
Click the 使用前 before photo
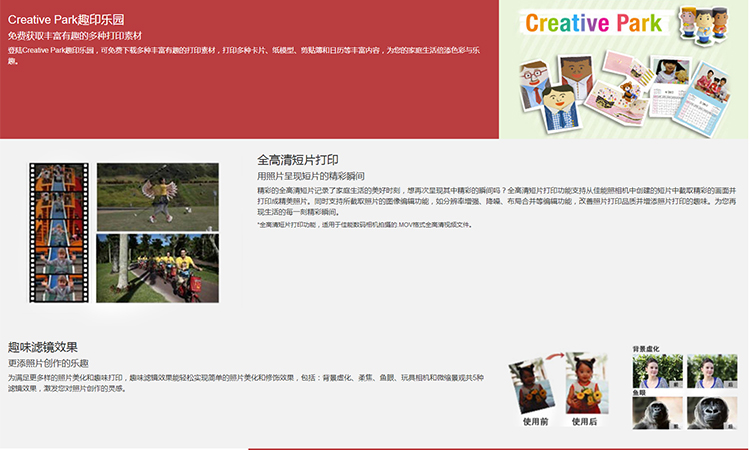point(533,386)
